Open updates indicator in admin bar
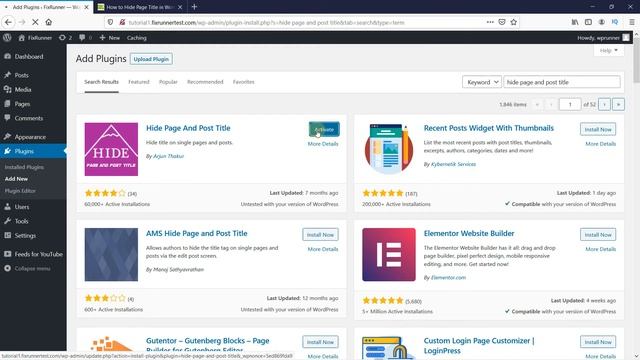This screenshot has height=360, width=640. [x=65, y=38]
